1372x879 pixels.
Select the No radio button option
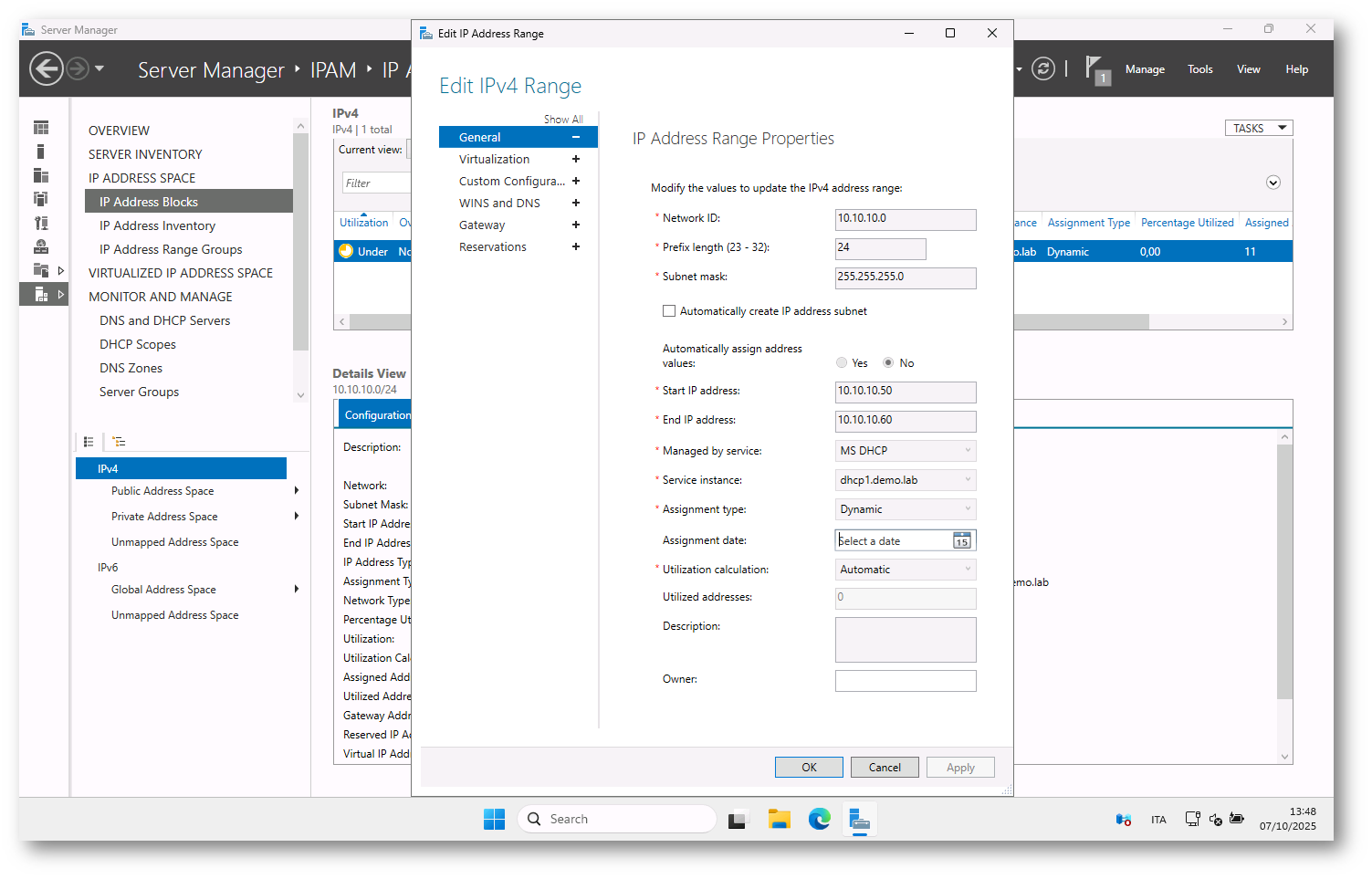pyautogui.click(x=888, y=363)
